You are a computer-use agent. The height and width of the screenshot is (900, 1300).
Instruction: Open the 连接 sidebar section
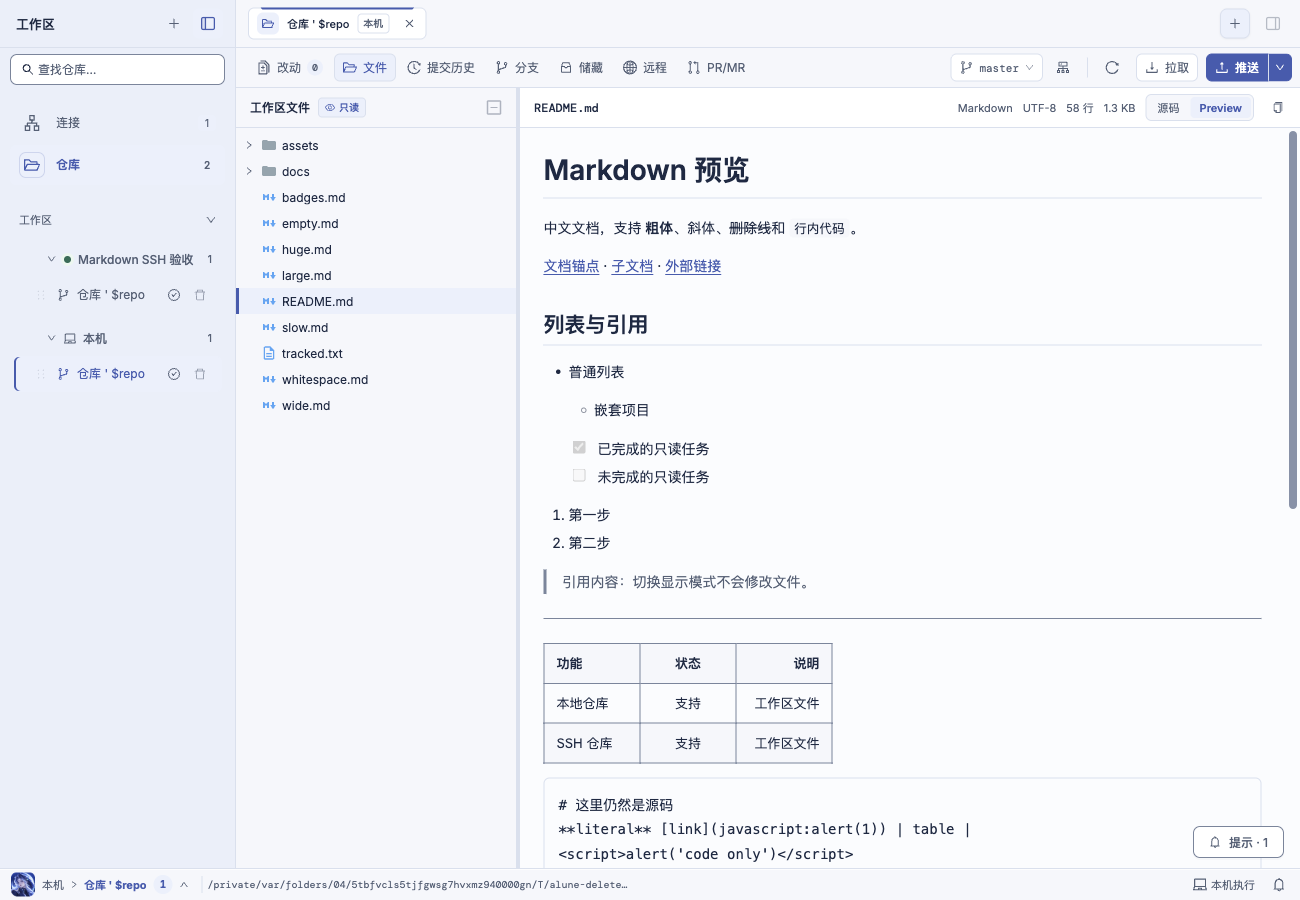click(117, 123)
